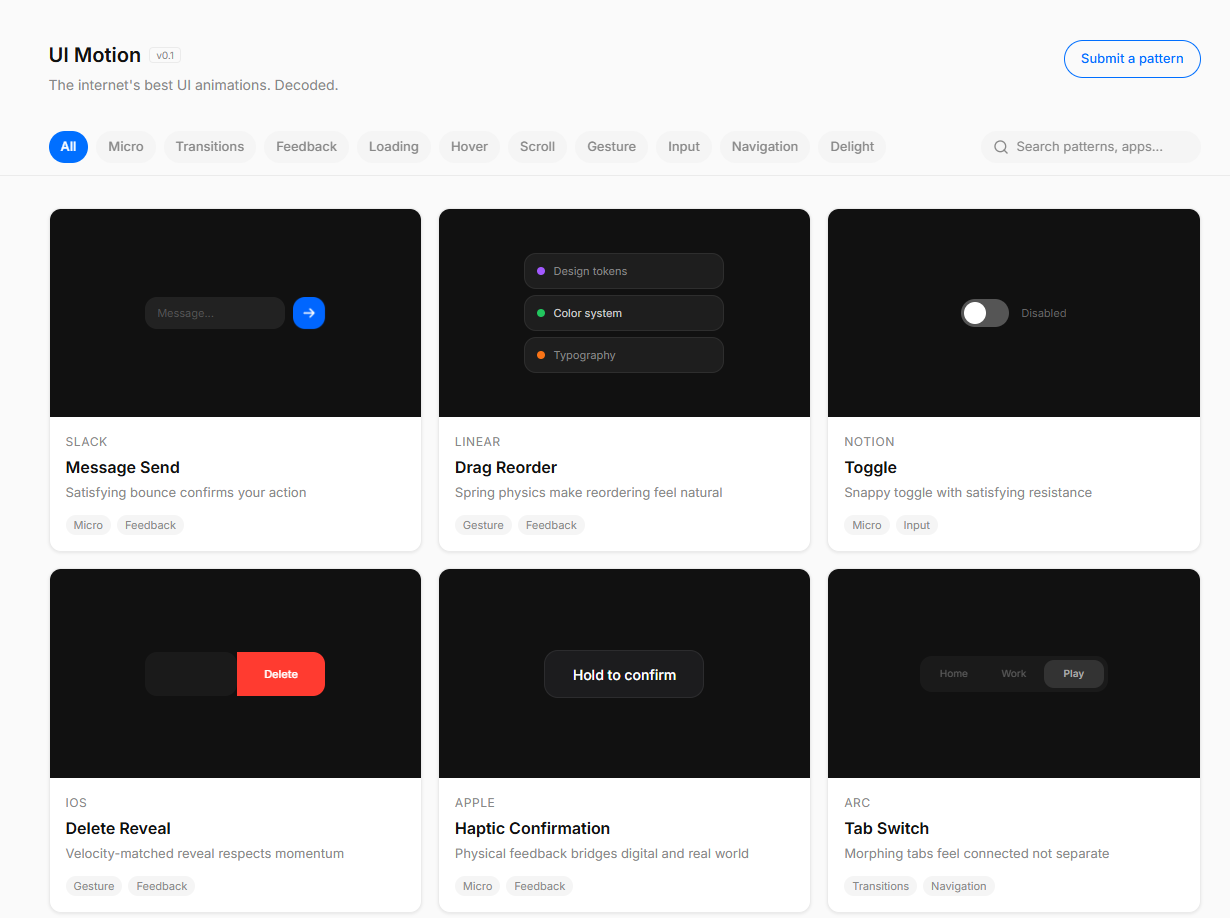Click the Navigation tag under Tab Switch
The width and height of the screenshot is (1230, 918).
click(958, 885)
